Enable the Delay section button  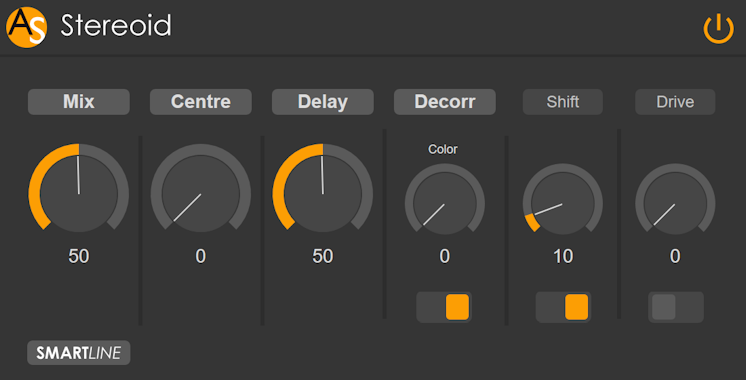pyautogui.click(x=323, y=102)
